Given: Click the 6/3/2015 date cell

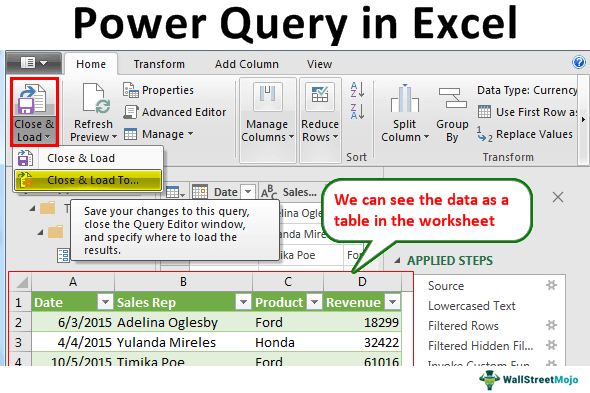Looking at the screenshot, I should pos(73,323).
